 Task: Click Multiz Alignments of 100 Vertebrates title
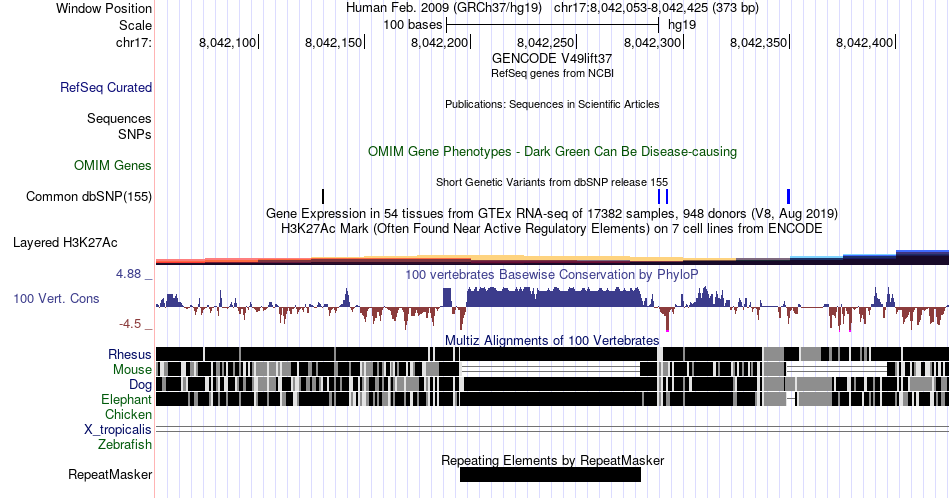[x=552, y=340]
